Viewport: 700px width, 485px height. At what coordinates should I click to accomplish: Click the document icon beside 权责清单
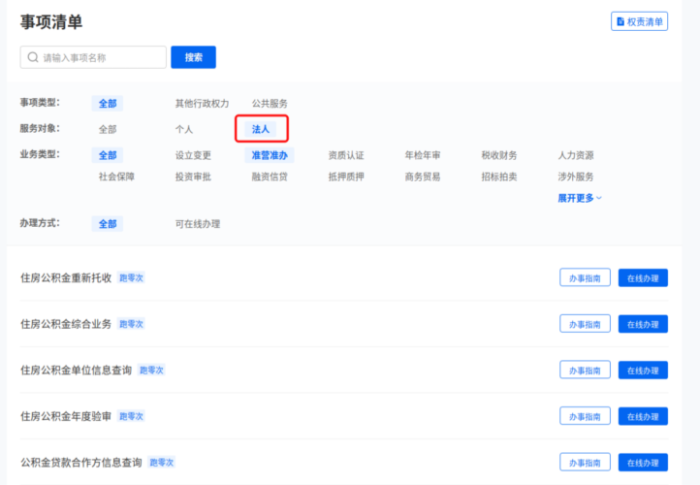pyautogui.click(x=620, y=21)
